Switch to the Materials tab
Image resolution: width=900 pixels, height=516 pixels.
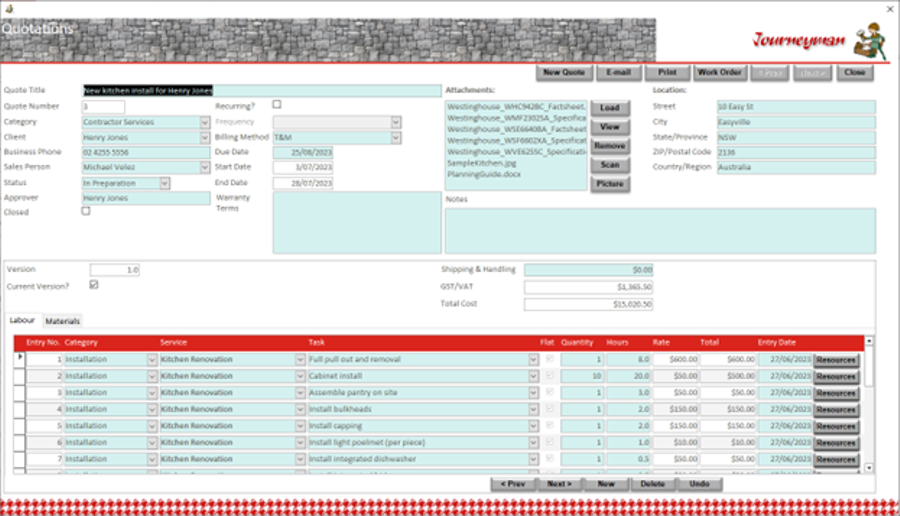63,321
